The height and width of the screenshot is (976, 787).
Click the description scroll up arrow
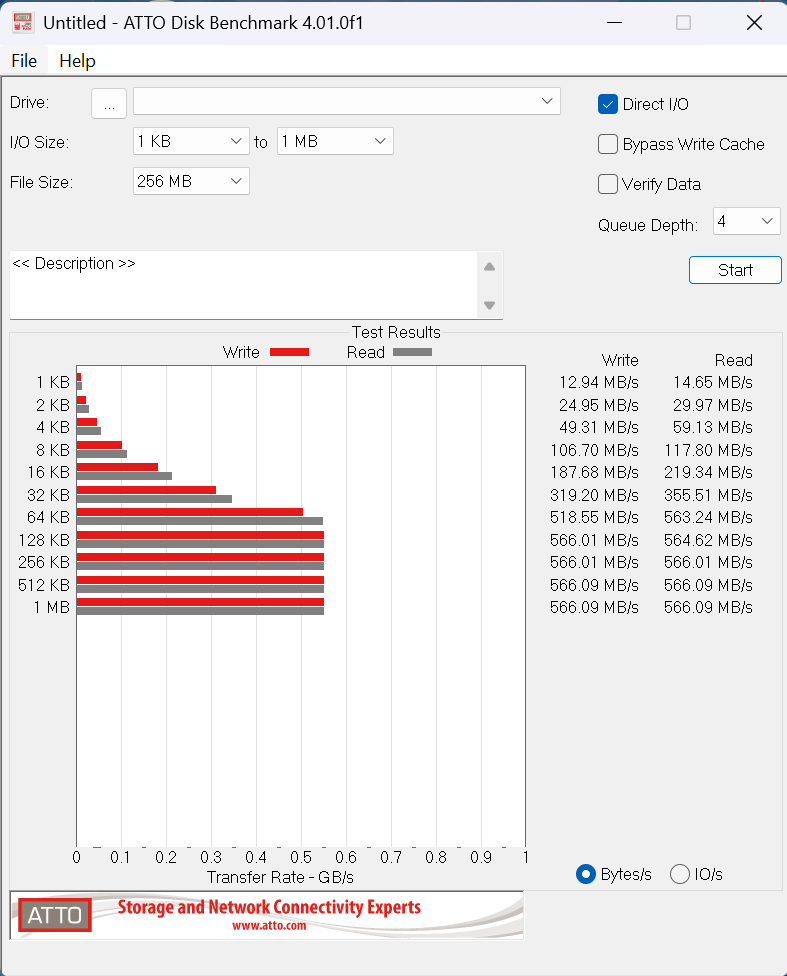[x=489, y=267]
